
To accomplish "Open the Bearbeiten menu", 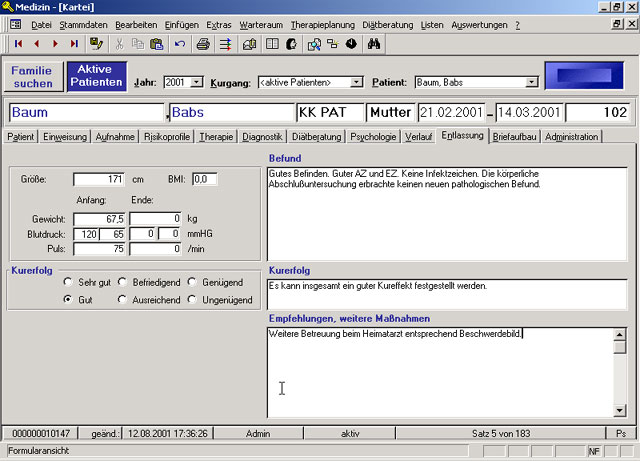I will click(136, 25).
